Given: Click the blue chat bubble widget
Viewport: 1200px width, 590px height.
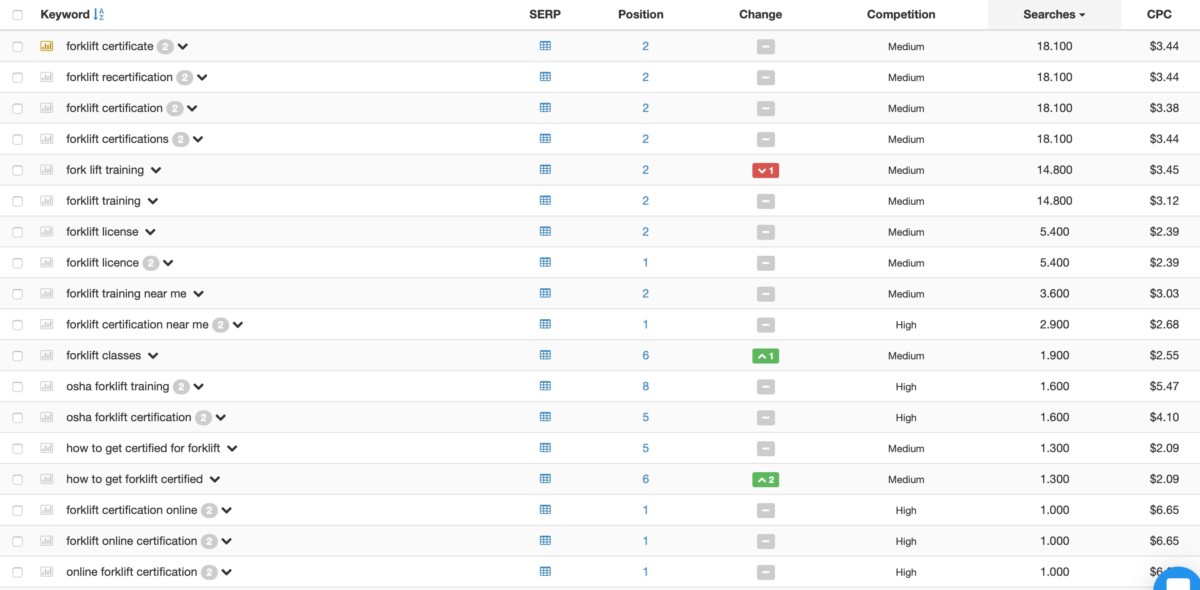Looking at the screenshot, I should tap(1176, 580).
